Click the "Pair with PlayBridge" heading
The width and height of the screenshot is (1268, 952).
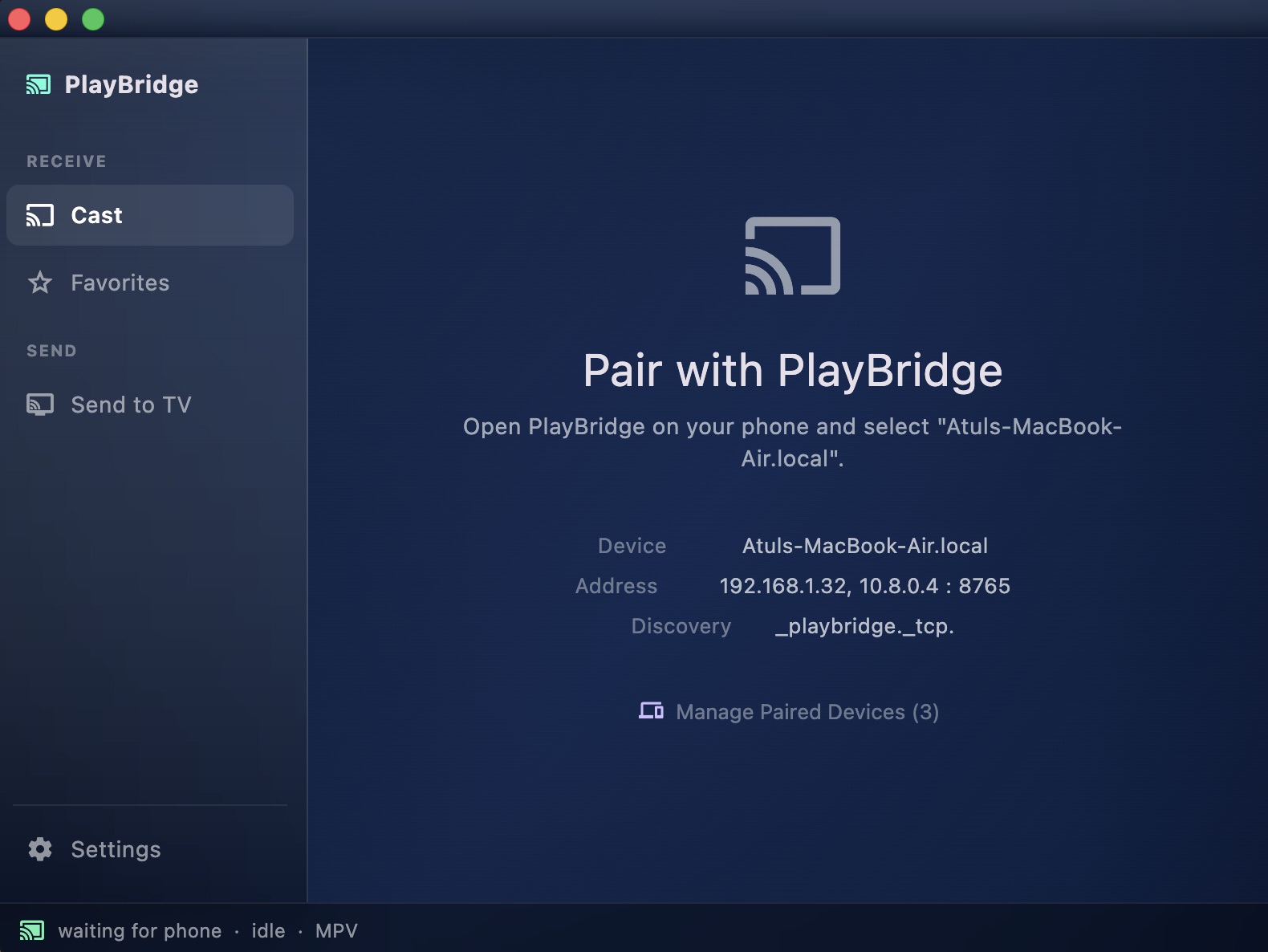coord(793,370)
